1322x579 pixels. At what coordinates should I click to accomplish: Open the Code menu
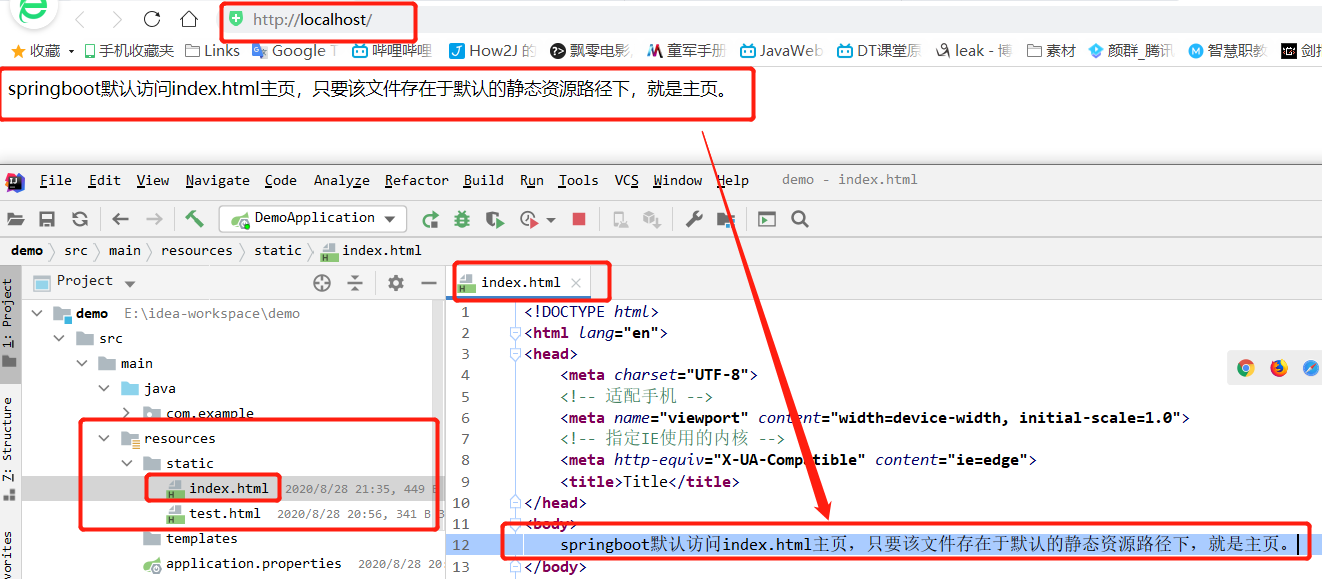(281, 180)
